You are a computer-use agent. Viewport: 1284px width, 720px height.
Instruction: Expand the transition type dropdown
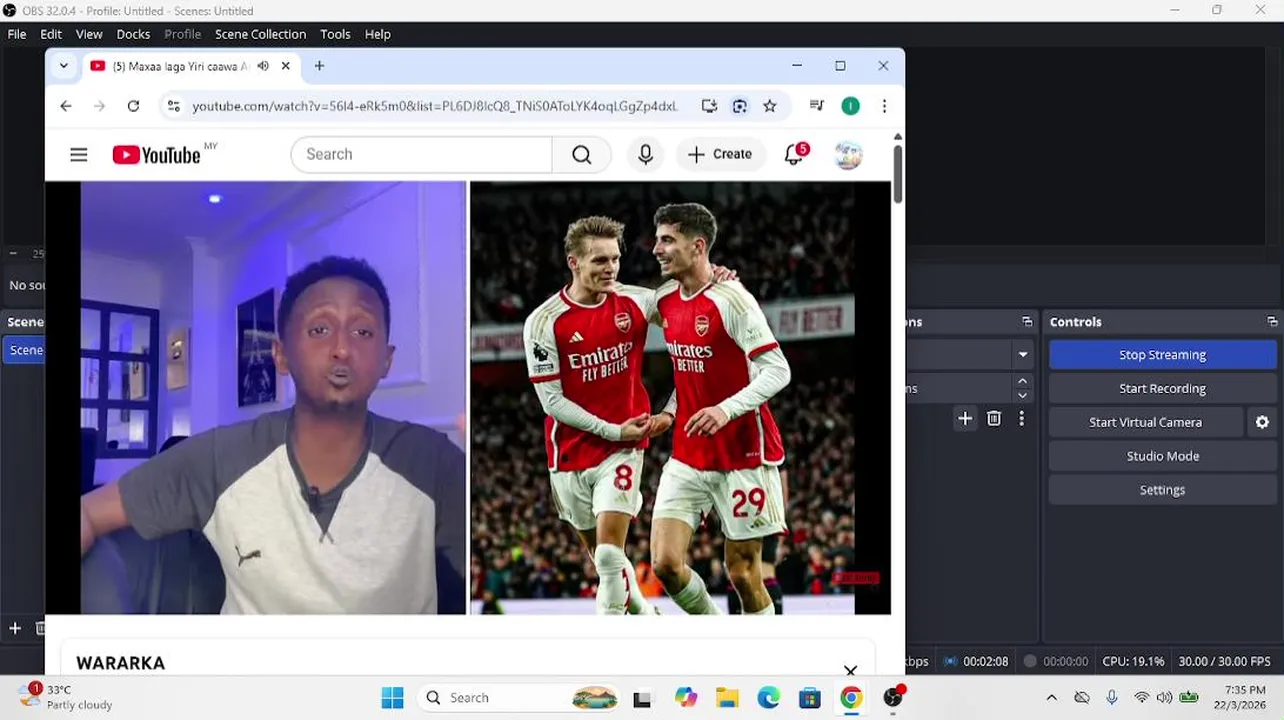click(x=1023, y=355)
